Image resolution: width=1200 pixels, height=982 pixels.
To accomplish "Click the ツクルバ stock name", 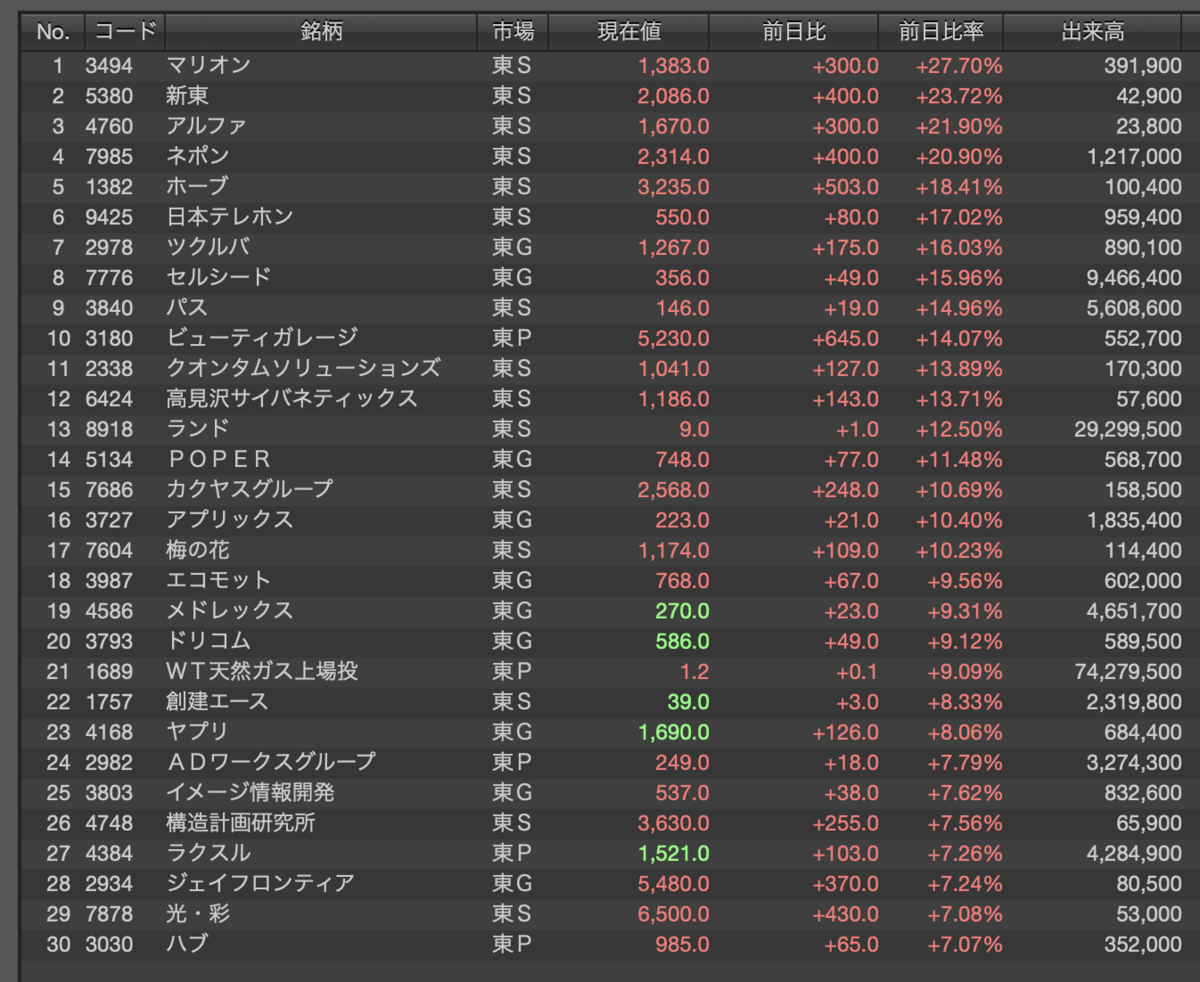I will (x=208, y=247).
